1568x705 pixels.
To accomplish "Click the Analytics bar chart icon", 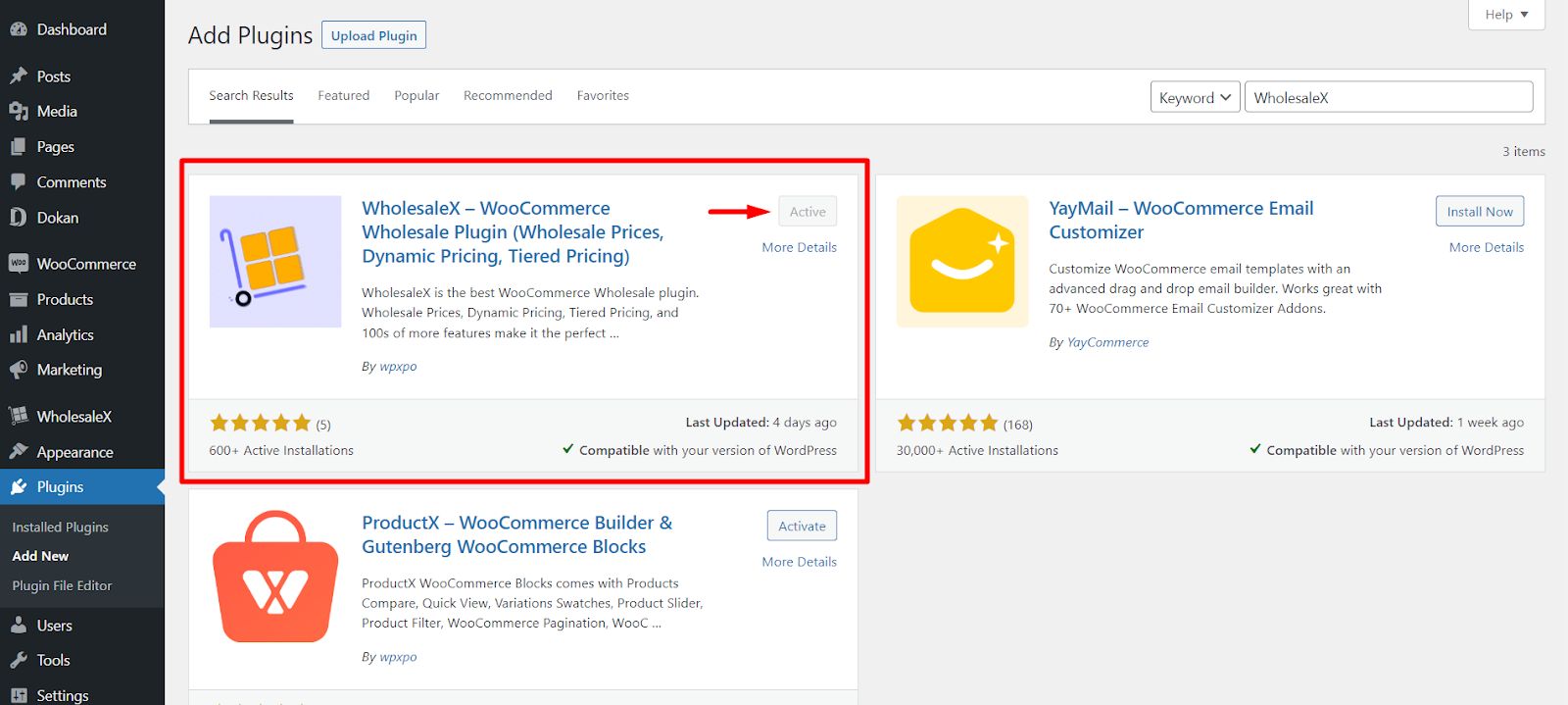I will click(x=19, y=334).
